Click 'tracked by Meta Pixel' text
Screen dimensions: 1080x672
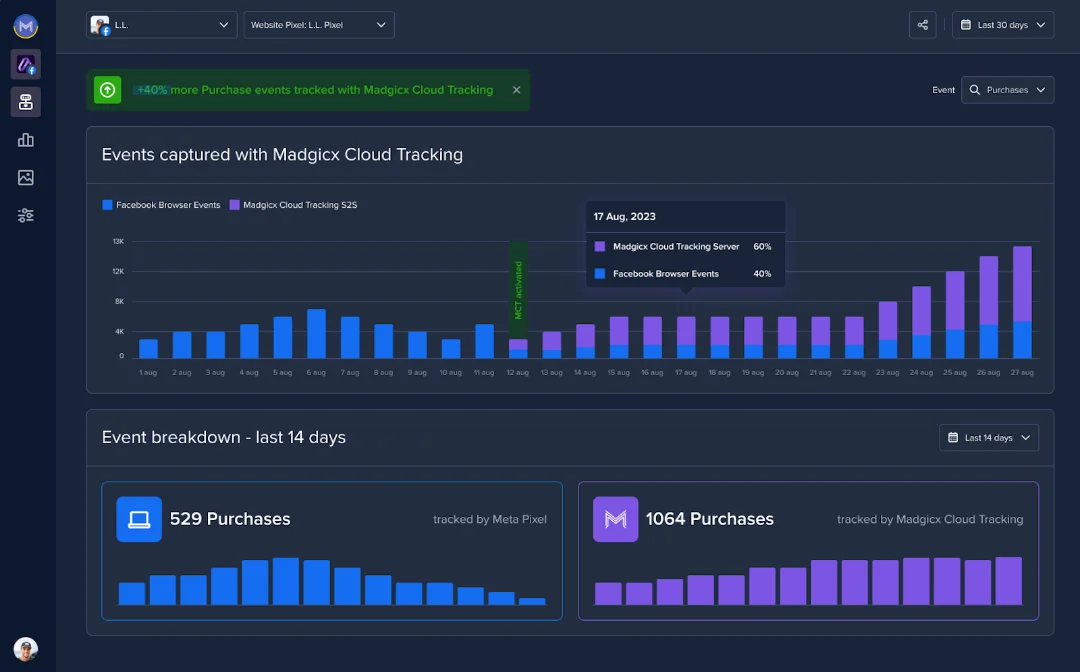pos(490,519)
